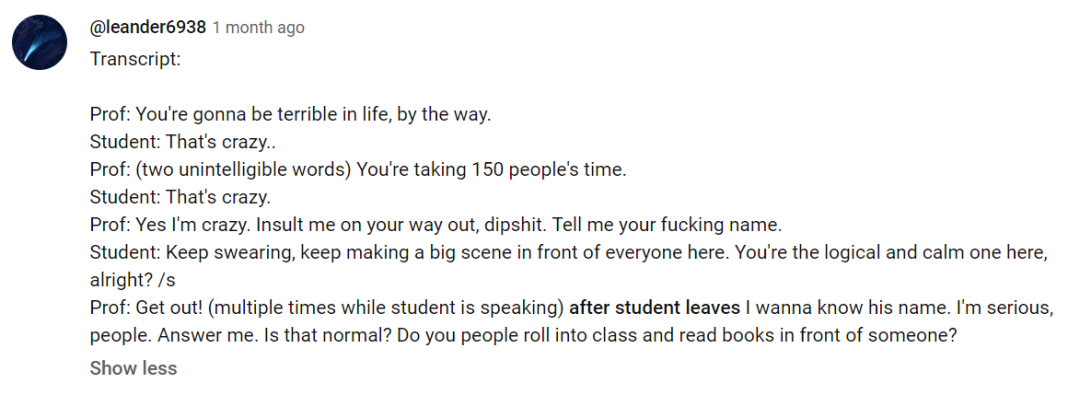Open the commenter's comet profile avatar
This screenshot has height=395, width=1080.
click(x=39, y=42)
